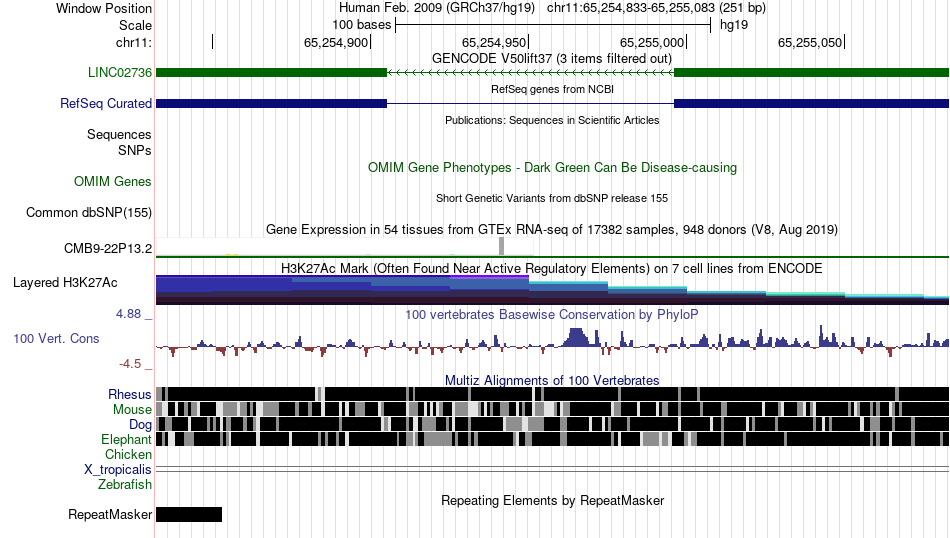Select the Dog alignment row label
Viewport: 950px width, 538px height.
point(140,425)
